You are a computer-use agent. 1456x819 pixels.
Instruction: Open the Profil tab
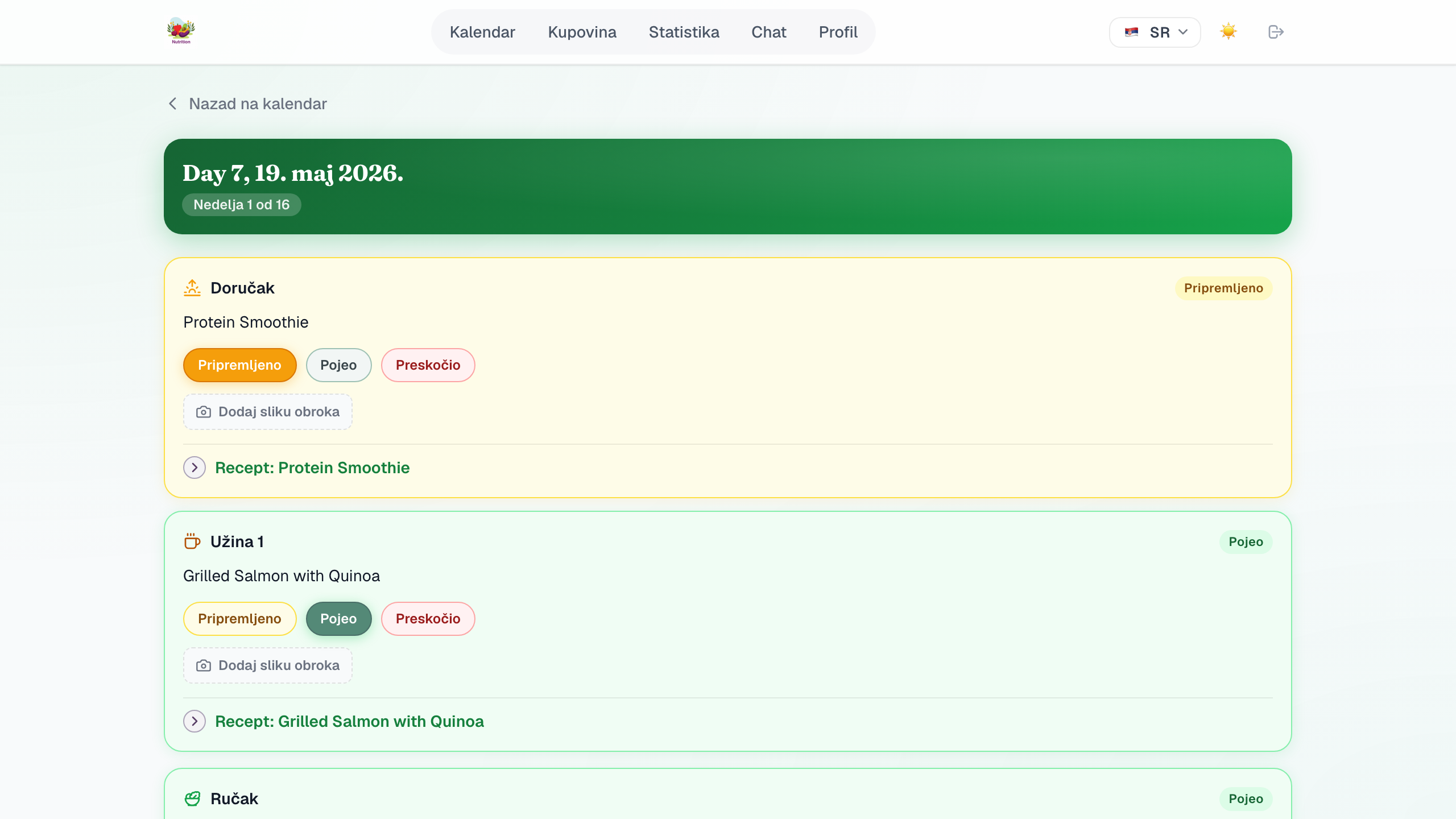(838, 32)
